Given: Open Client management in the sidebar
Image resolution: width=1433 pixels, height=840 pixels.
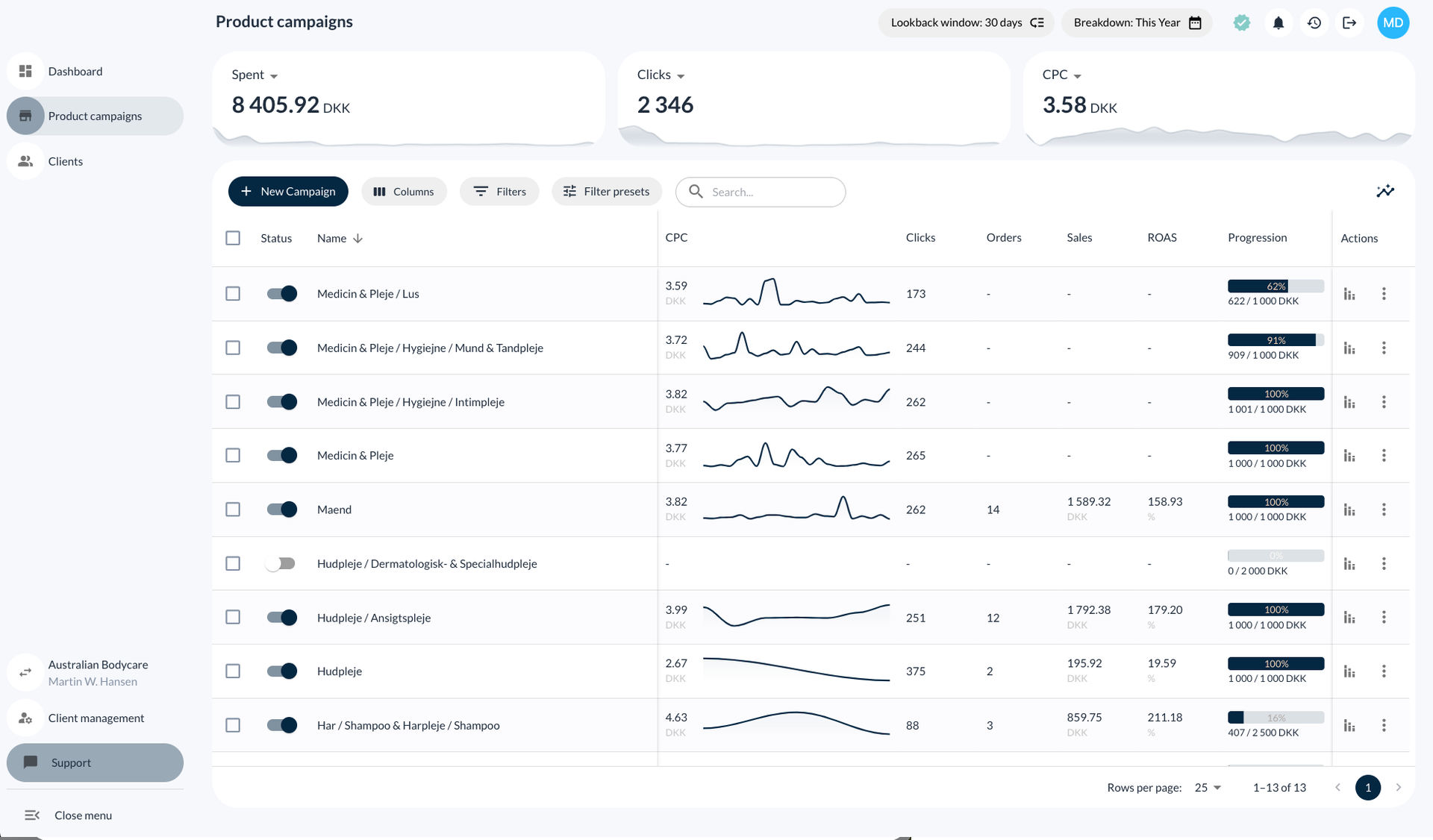Looking at the screenshot, I should [x=96, y=718].
